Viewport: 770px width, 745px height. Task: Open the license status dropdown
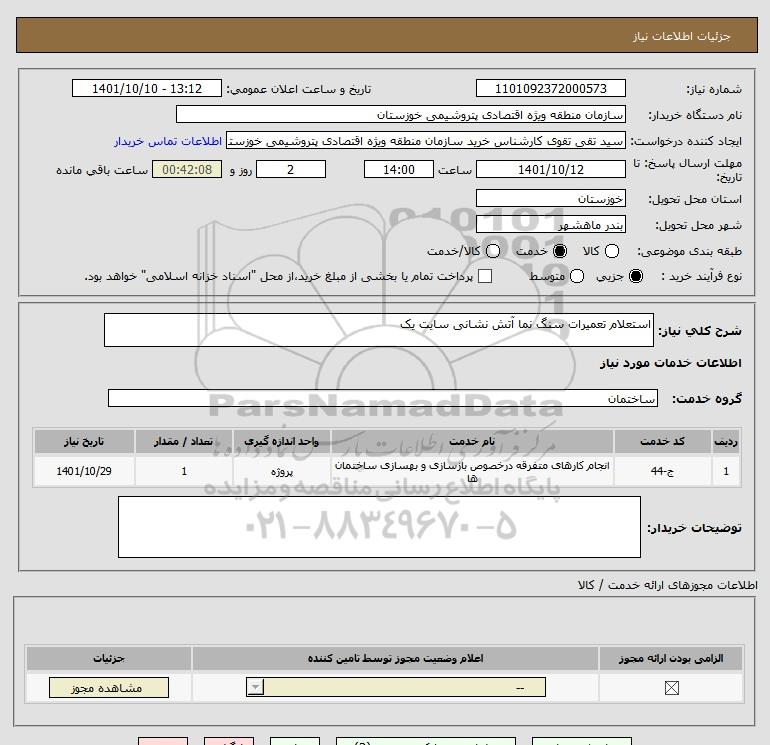click(x=396, y=687)
